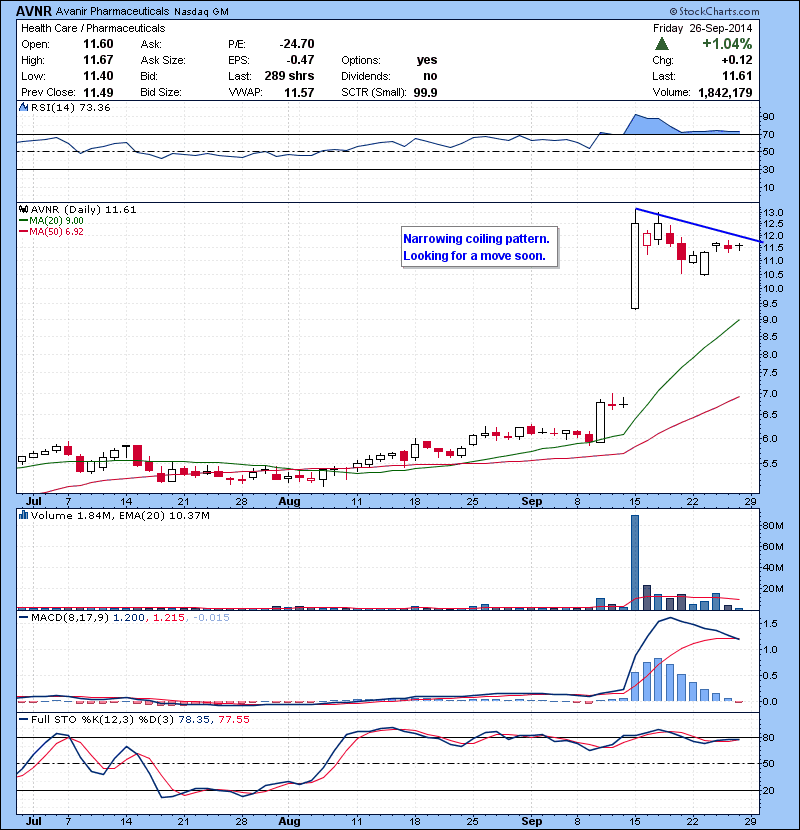
Task: Click the Narrowing coiling pattern annotation box
Action: [480, 247]
